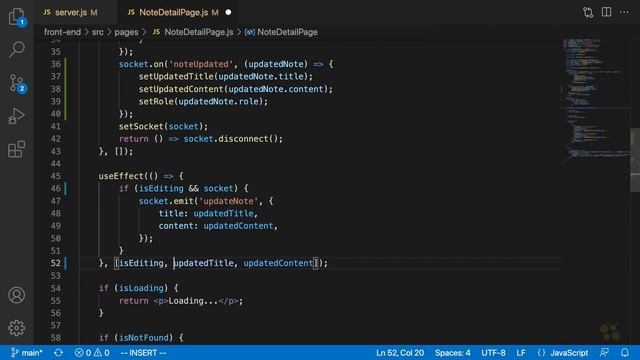
Task: Click Spaces: 4 indentation setting
Action: click(x=452, y=353)
